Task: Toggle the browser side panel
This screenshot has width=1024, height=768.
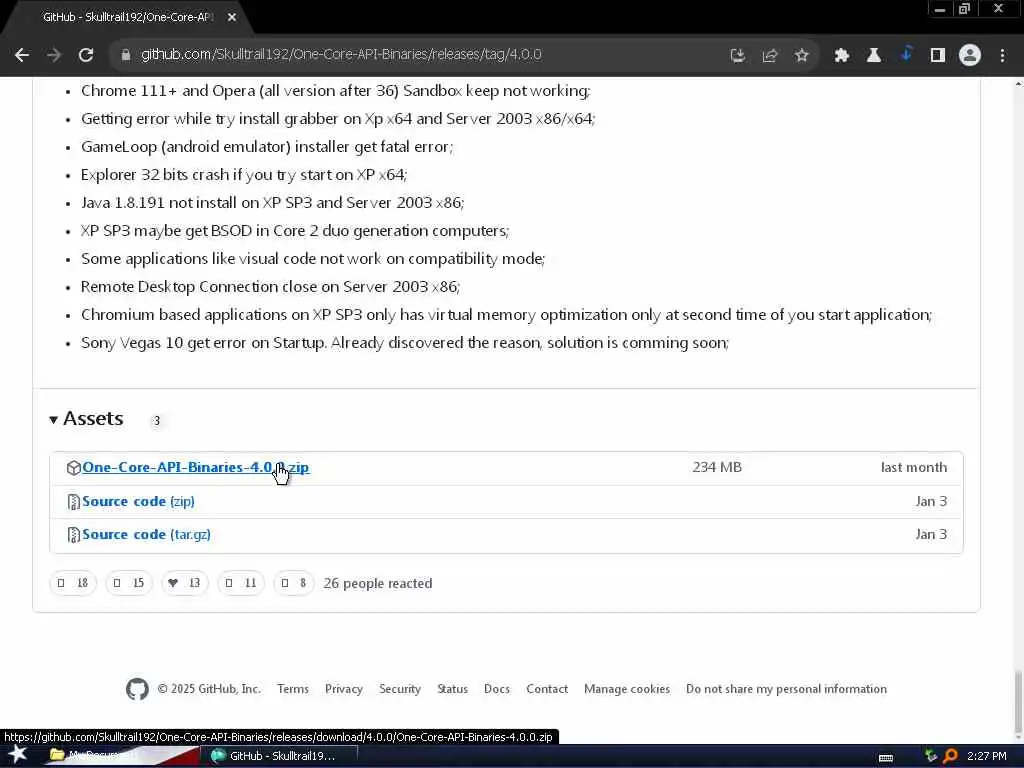Action: point(938,56)
